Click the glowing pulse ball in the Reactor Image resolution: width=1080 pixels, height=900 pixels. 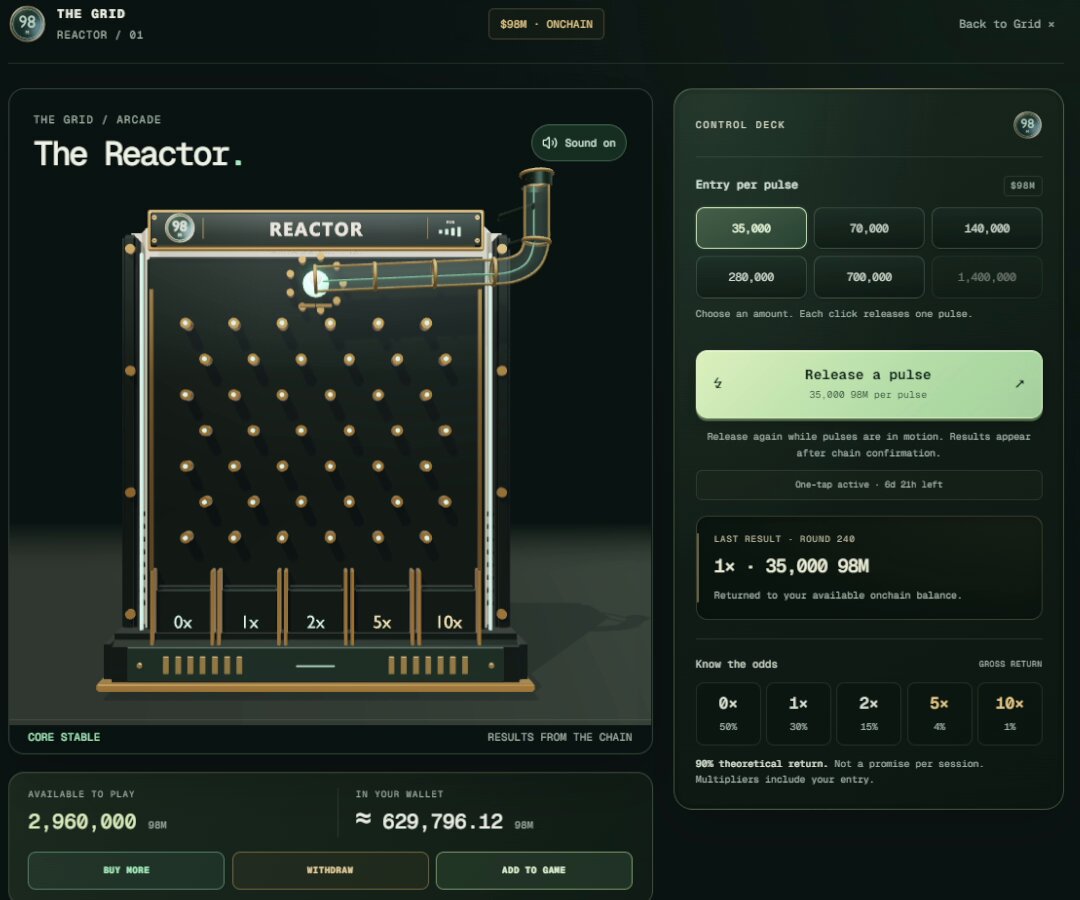click(x=315, y=283)
